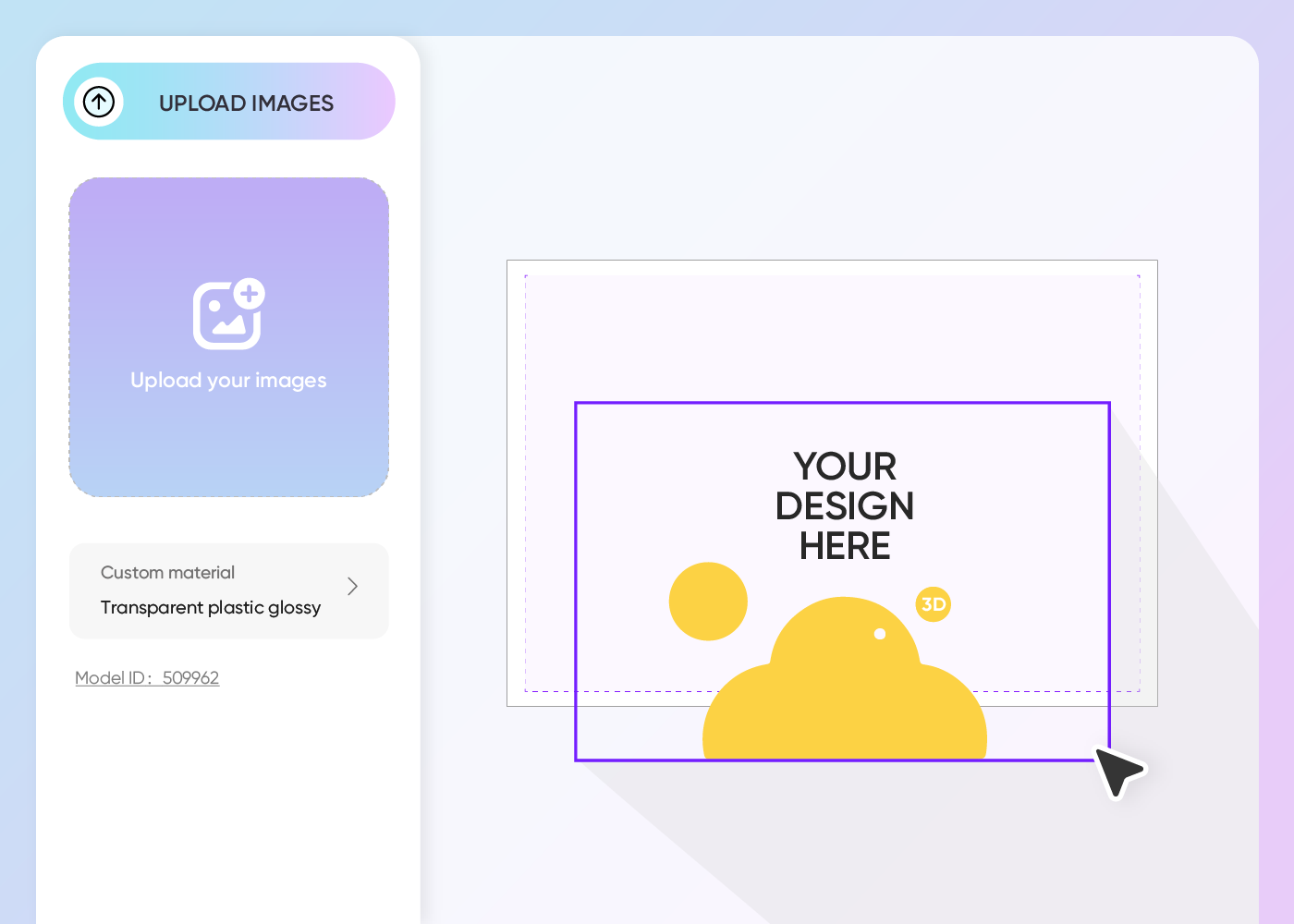The height and width of the screenshot is (924, 1294).
Task: Click the chevron next to Custom material
Action: tap(352, 586)
